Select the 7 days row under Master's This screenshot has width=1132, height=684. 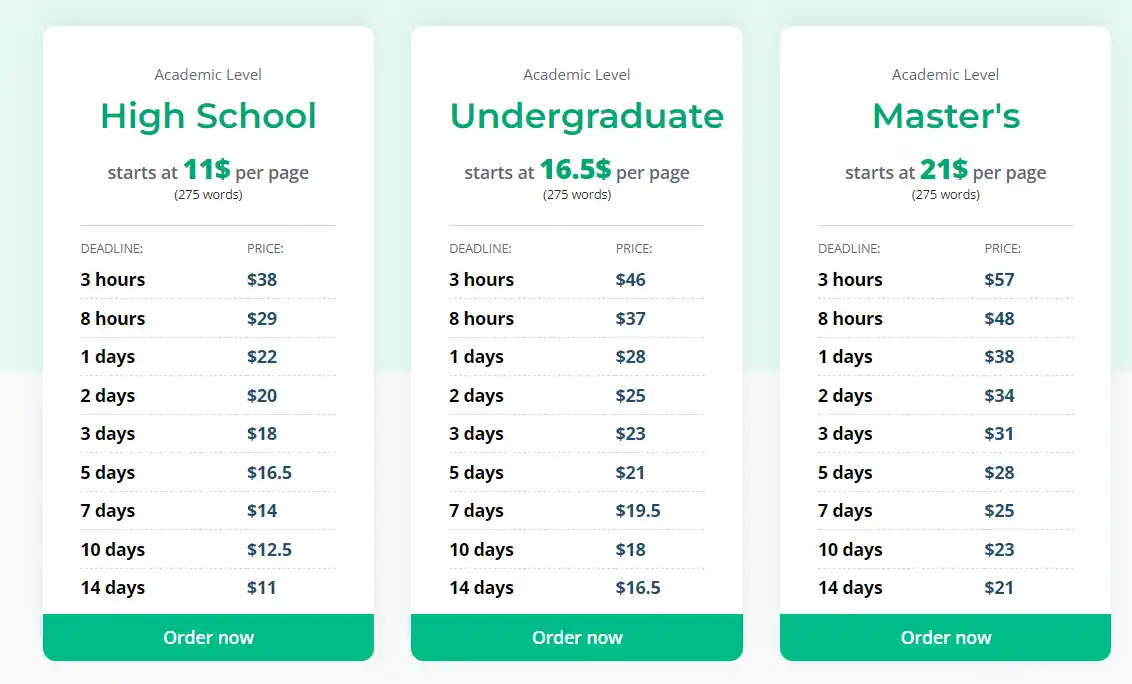(845, 511)
